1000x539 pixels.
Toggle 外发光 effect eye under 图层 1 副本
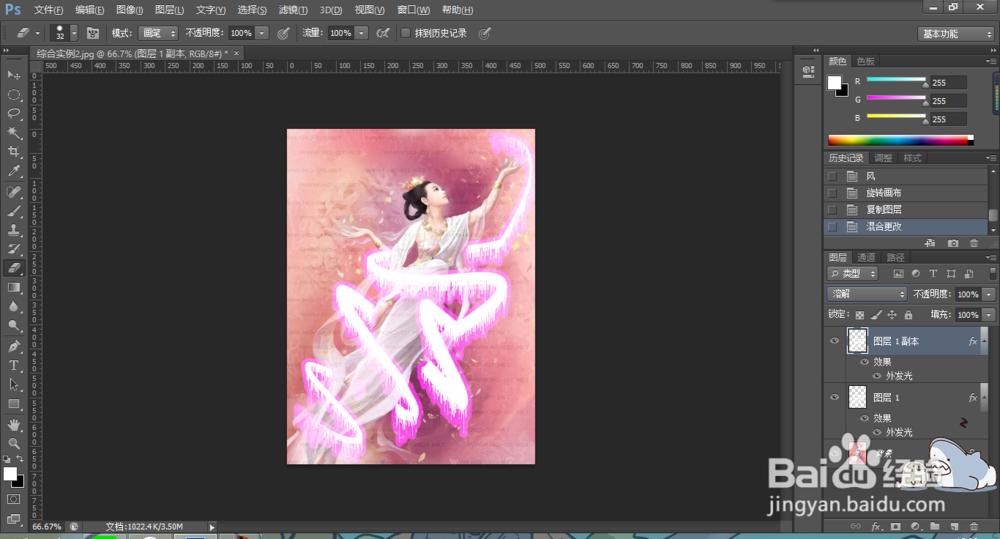point(877,376)
